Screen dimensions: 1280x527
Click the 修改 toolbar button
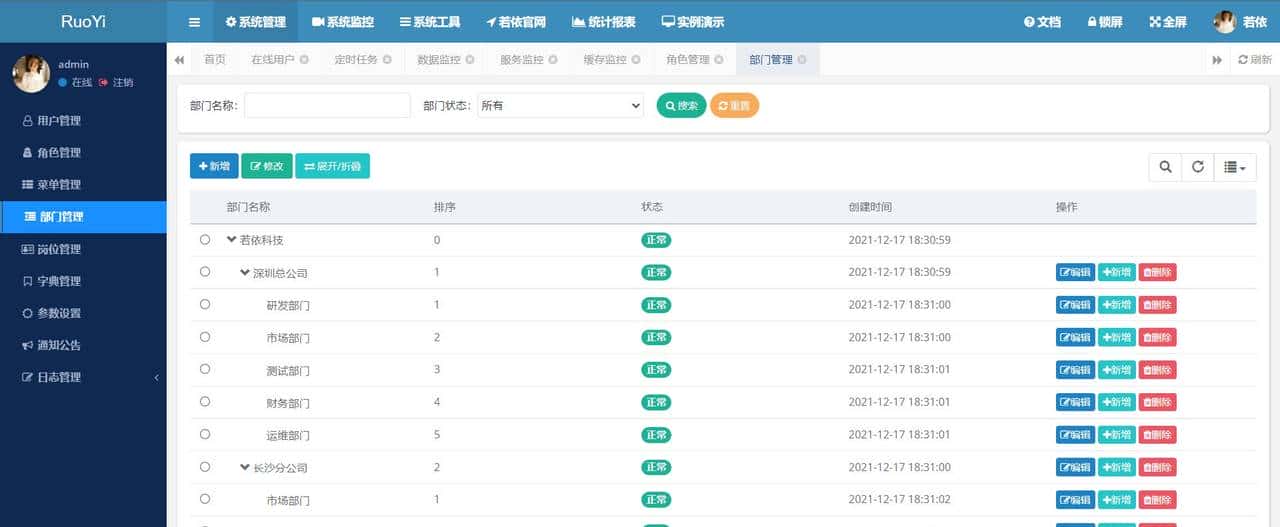click(267, 166)
